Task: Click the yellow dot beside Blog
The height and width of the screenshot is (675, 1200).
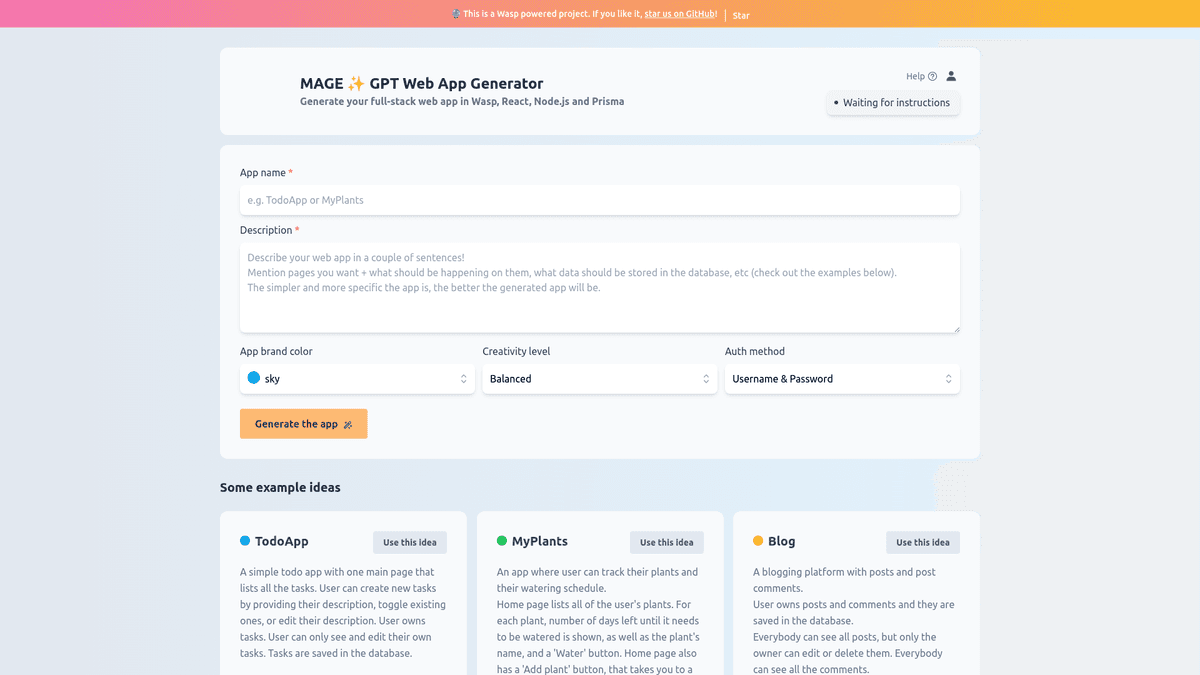Action: [758, 541]
